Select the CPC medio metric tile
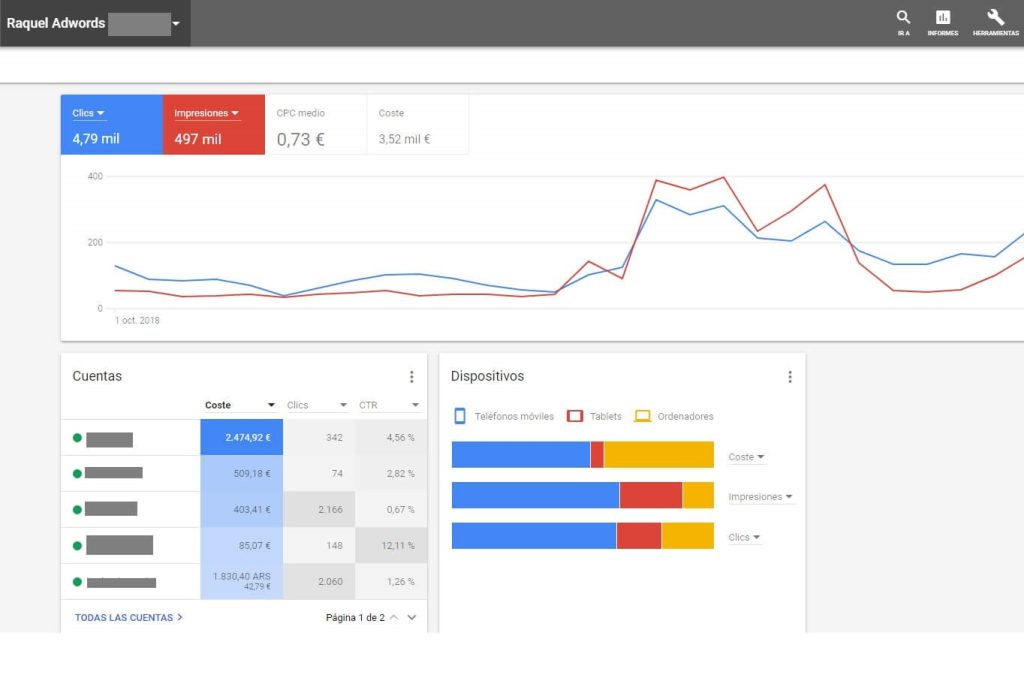 point(315,126)
